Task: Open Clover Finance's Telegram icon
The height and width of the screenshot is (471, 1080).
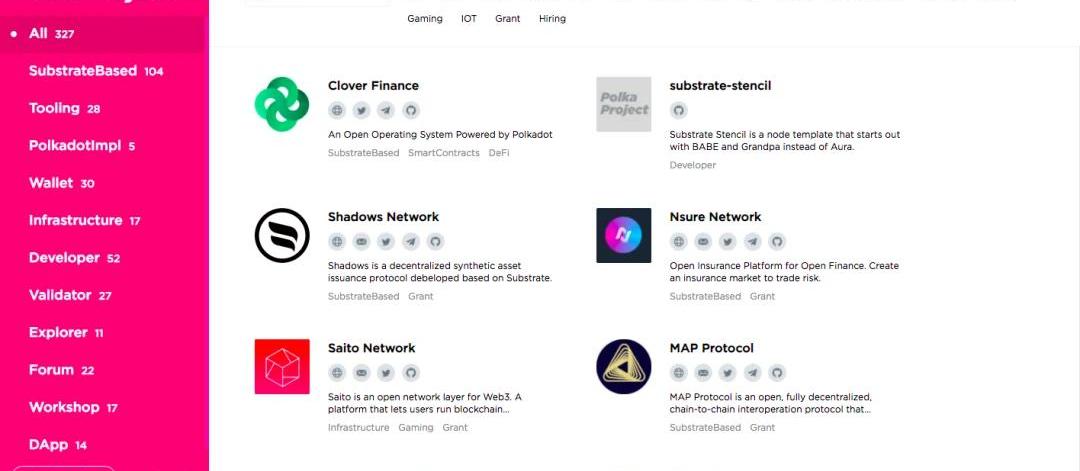Action: (386, 110)
